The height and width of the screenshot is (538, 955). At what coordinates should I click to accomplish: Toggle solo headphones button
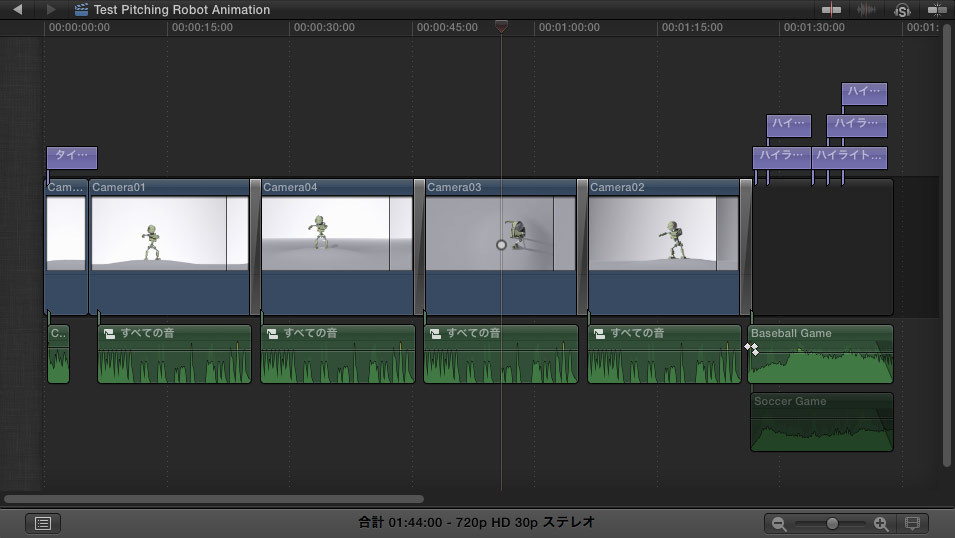pyautogui.click(x=902, y=9)
